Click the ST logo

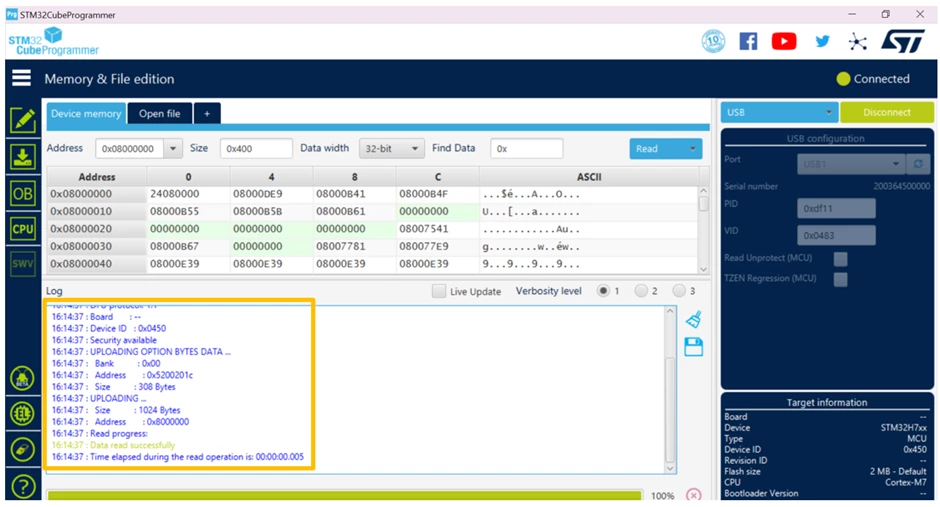(x=902, y=41)
